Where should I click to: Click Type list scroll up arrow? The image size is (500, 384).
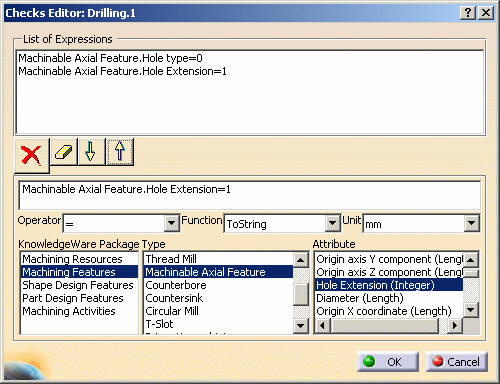coord(301,260)
